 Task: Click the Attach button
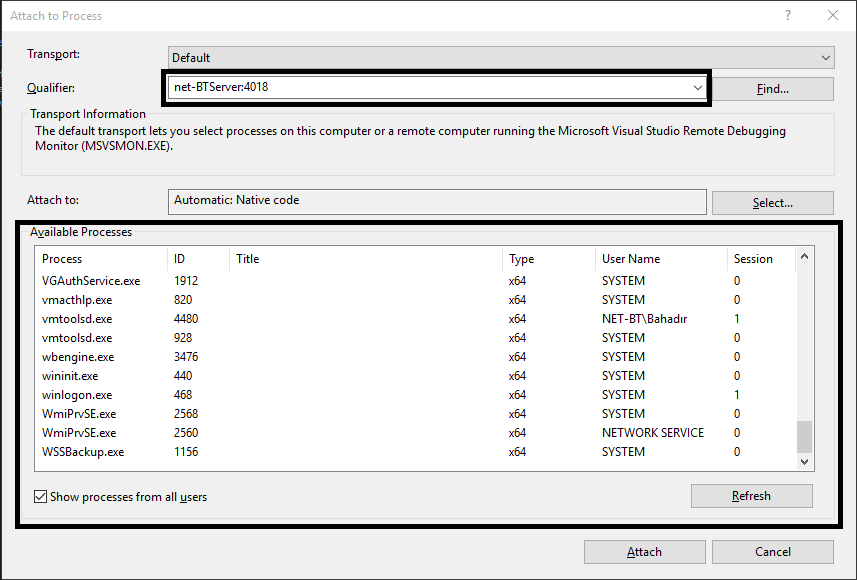(644, 551)
